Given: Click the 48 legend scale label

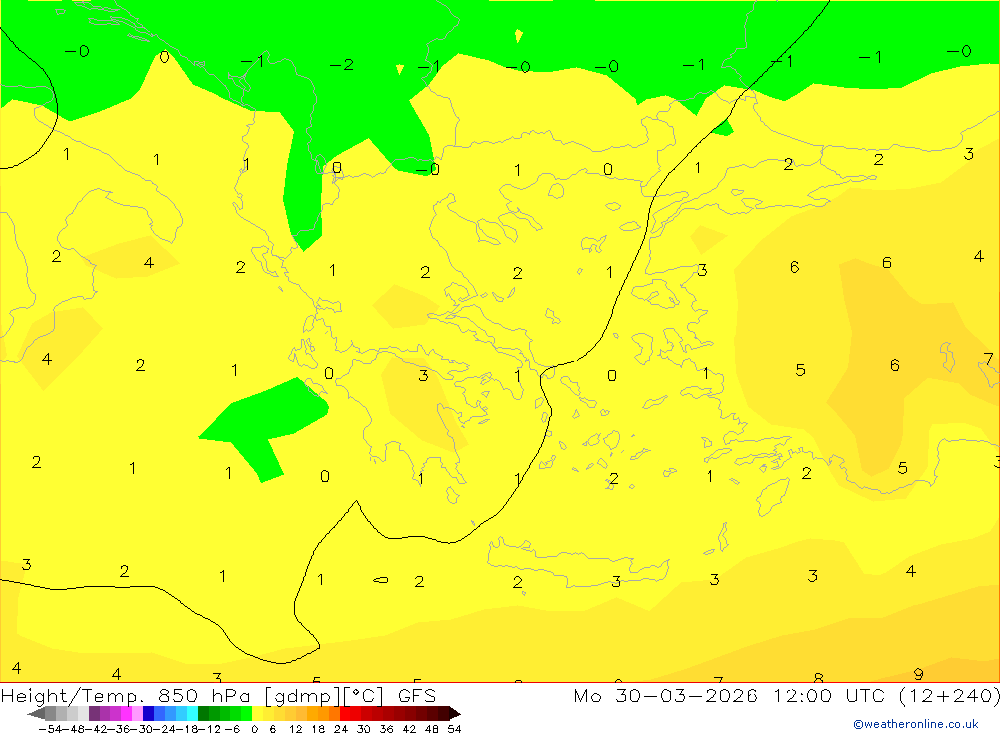Looking at the screenshot, I should coord(432,729).
